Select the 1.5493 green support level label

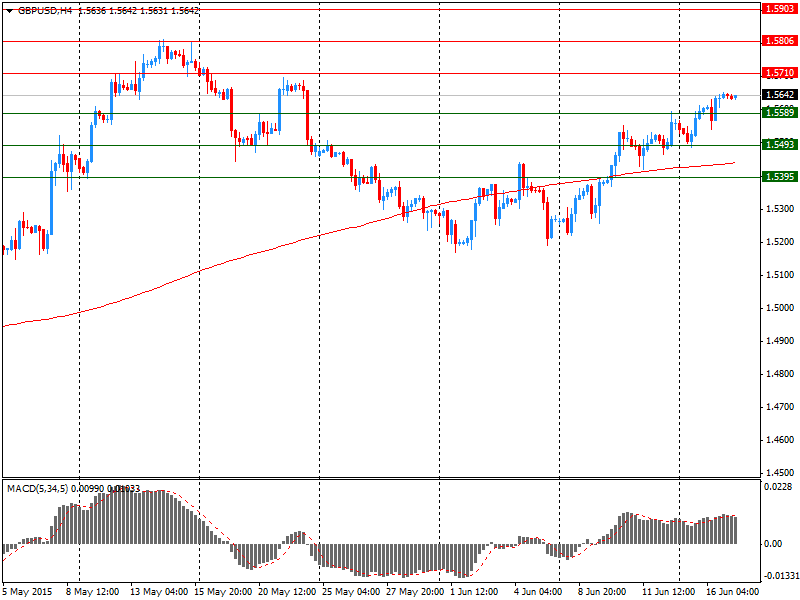780,145
